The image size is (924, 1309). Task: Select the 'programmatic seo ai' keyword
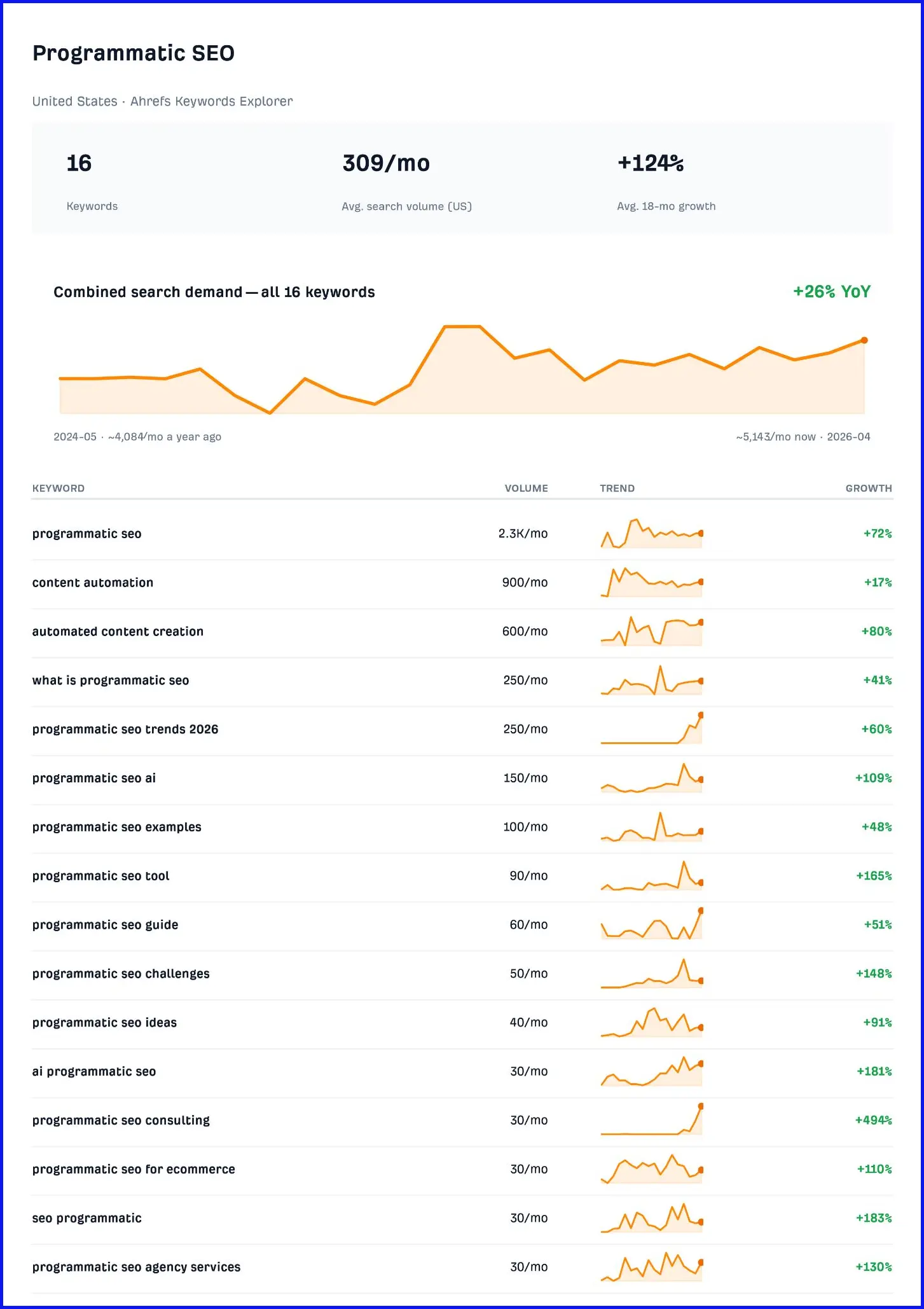(94, 779)
